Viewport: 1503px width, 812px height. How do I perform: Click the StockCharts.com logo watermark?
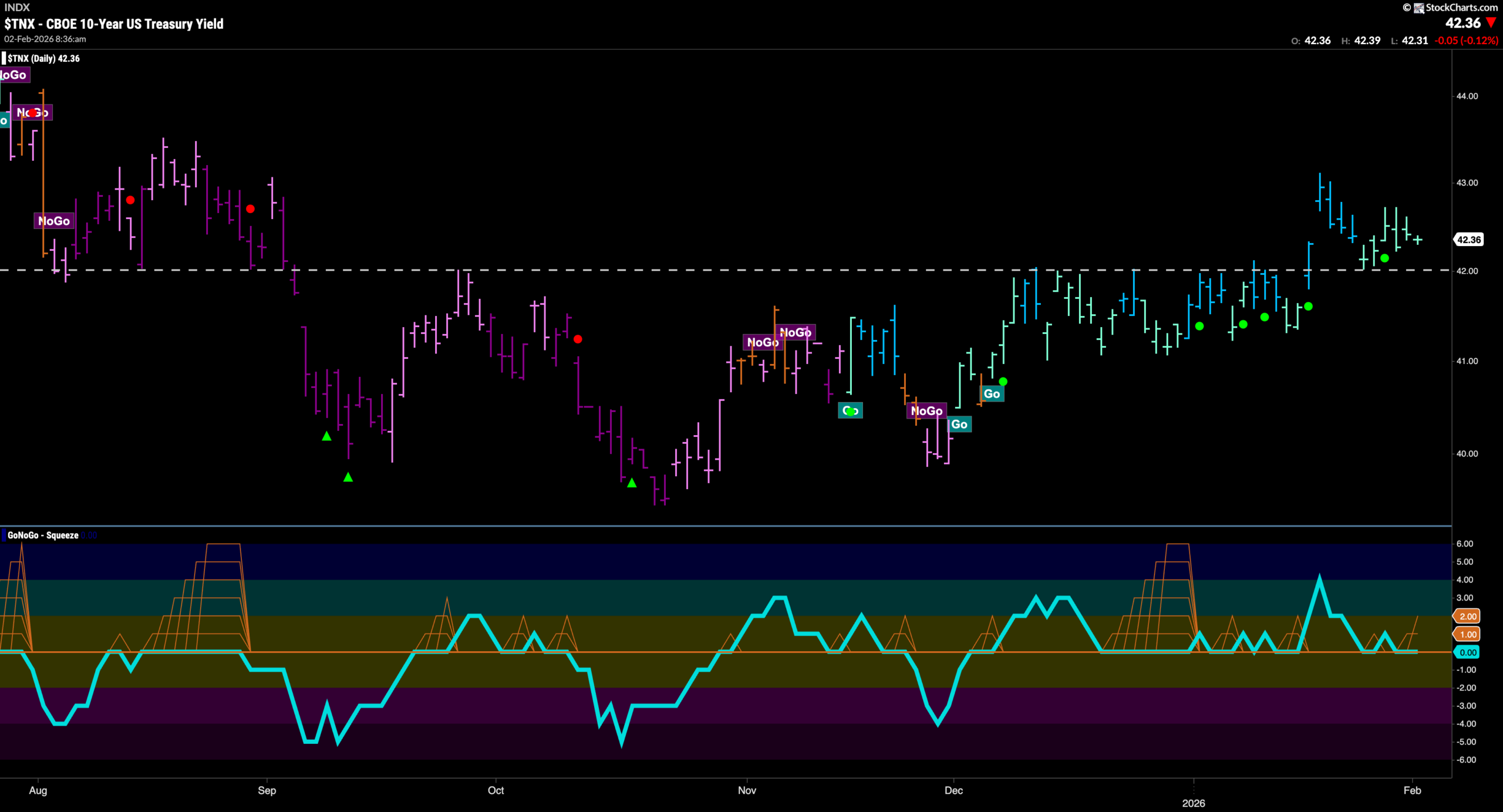[1450, 8]
